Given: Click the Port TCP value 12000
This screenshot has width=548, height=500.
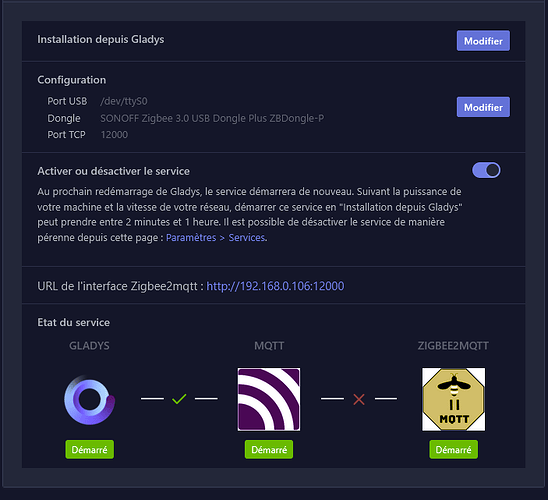Looking at the screenshot, I should coord(114,135).
